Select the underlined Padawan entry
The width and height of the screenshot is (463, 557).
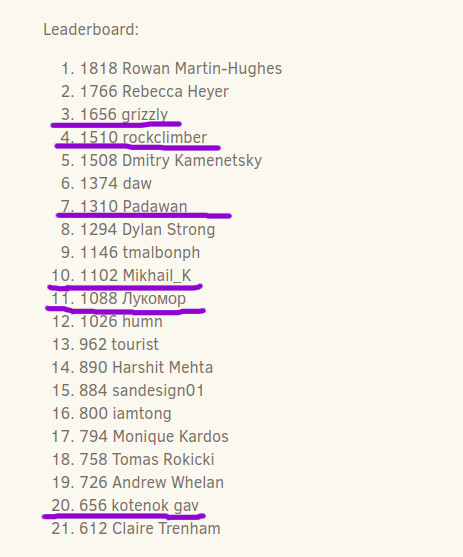pyautogui.click(x=124, y=206)
